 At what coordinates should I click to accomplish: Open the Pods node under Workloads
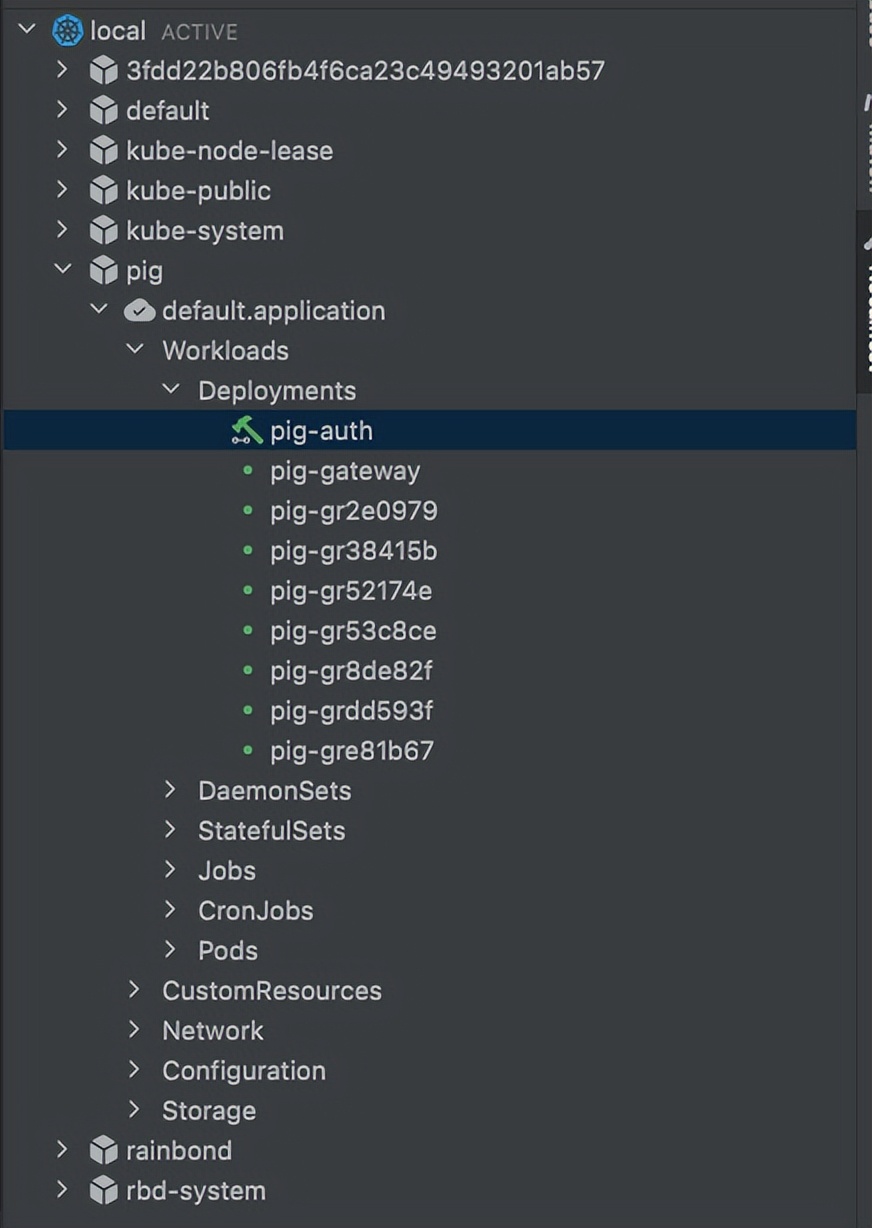point(227,951)
